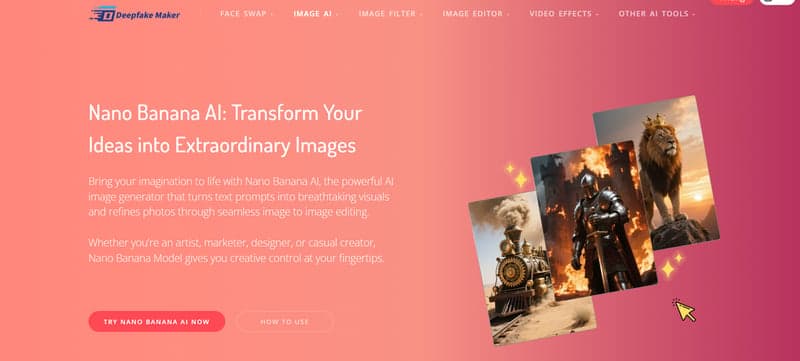
Task: Click Try Nano Banana AI Now button
Action: click(x=157, y=322)
